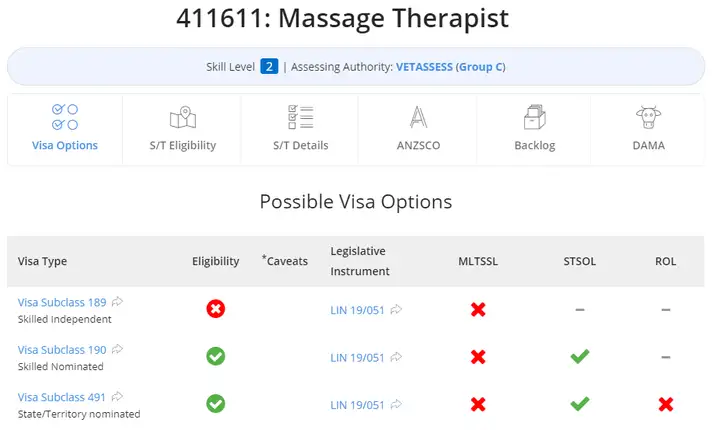Open the Visa Subclass 190 link
Screen dimensions: 720x430
pos(62,350)
